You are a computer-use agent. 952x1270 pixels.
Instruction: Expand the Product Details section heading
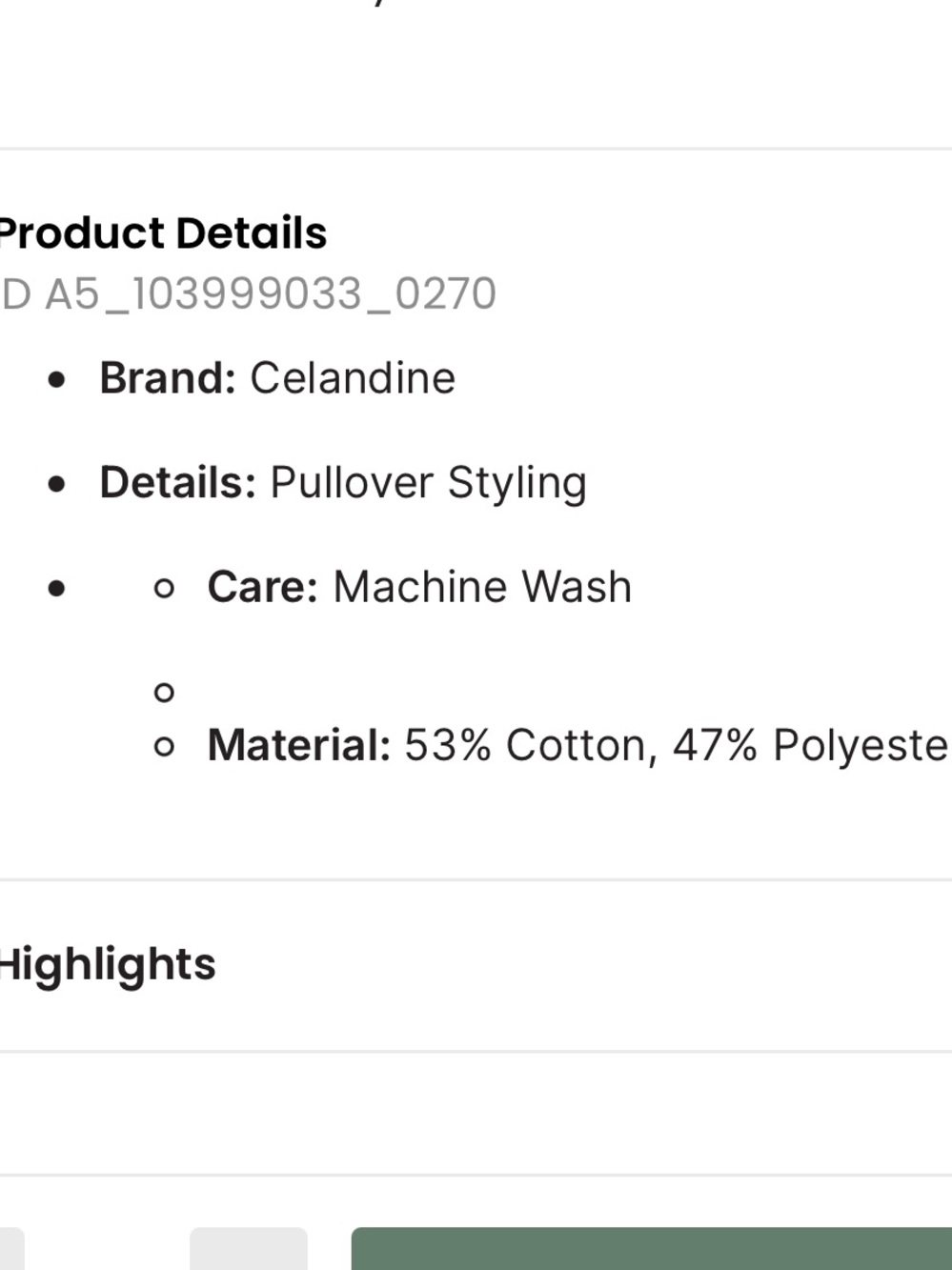point(162,233)
